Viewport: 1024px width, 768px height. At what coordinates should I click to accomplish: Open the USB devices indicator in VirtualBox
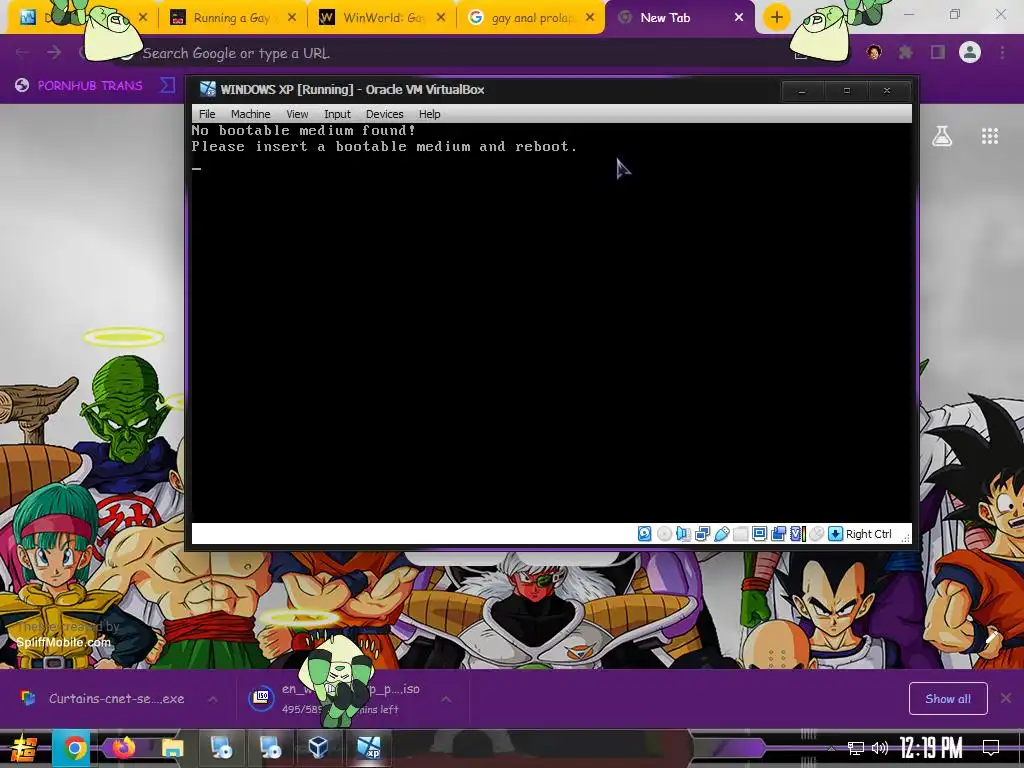pyautogui.click(x=722, y=534)
